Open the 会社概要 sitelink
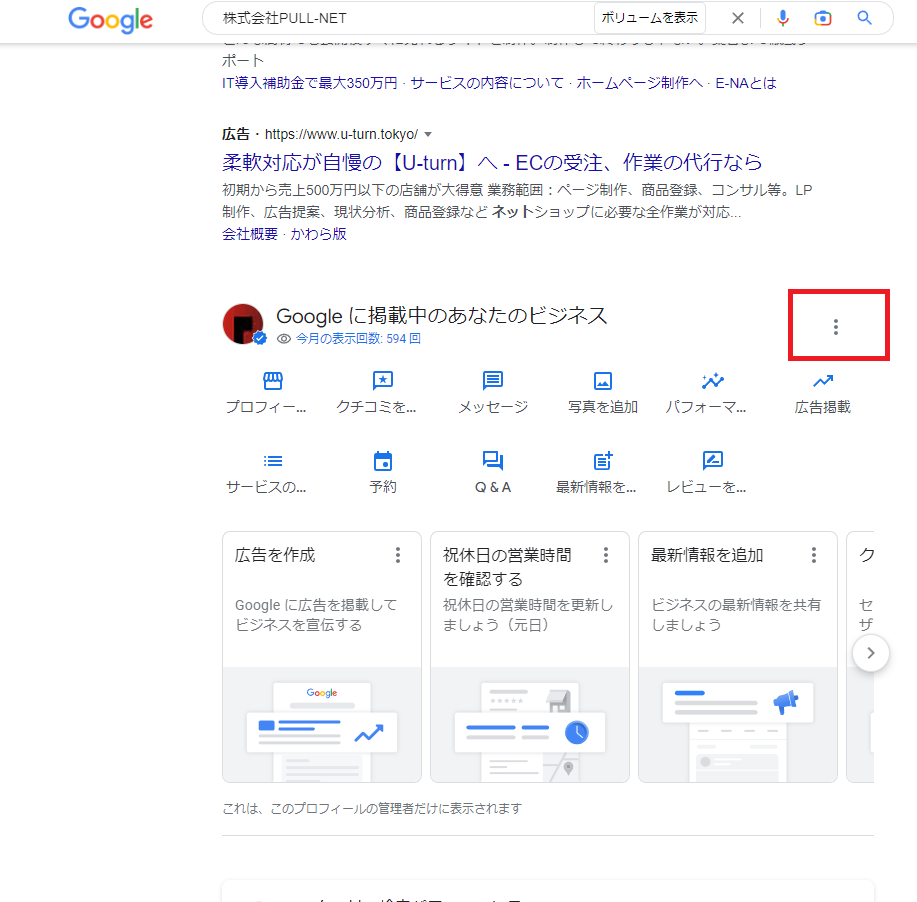 click(250, 234)
